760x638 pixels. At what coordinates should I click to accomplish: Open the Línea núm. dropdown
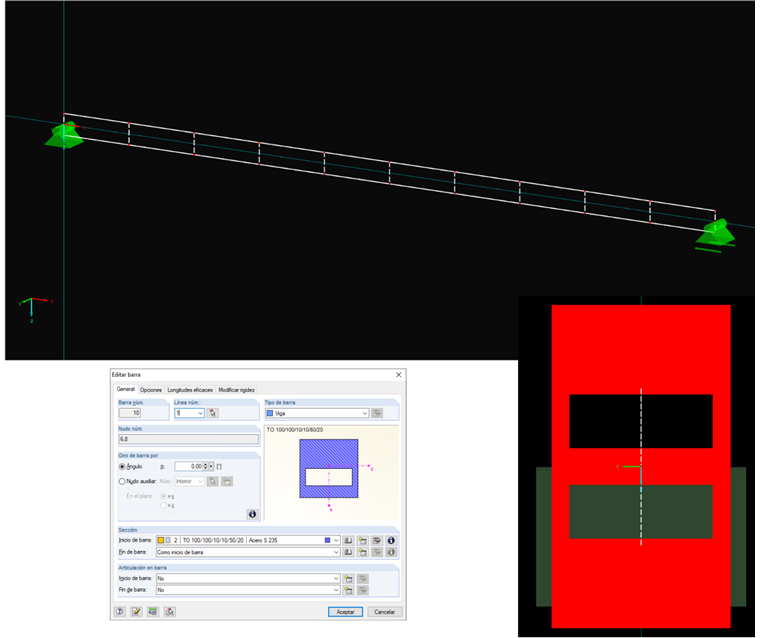(200, 413)
